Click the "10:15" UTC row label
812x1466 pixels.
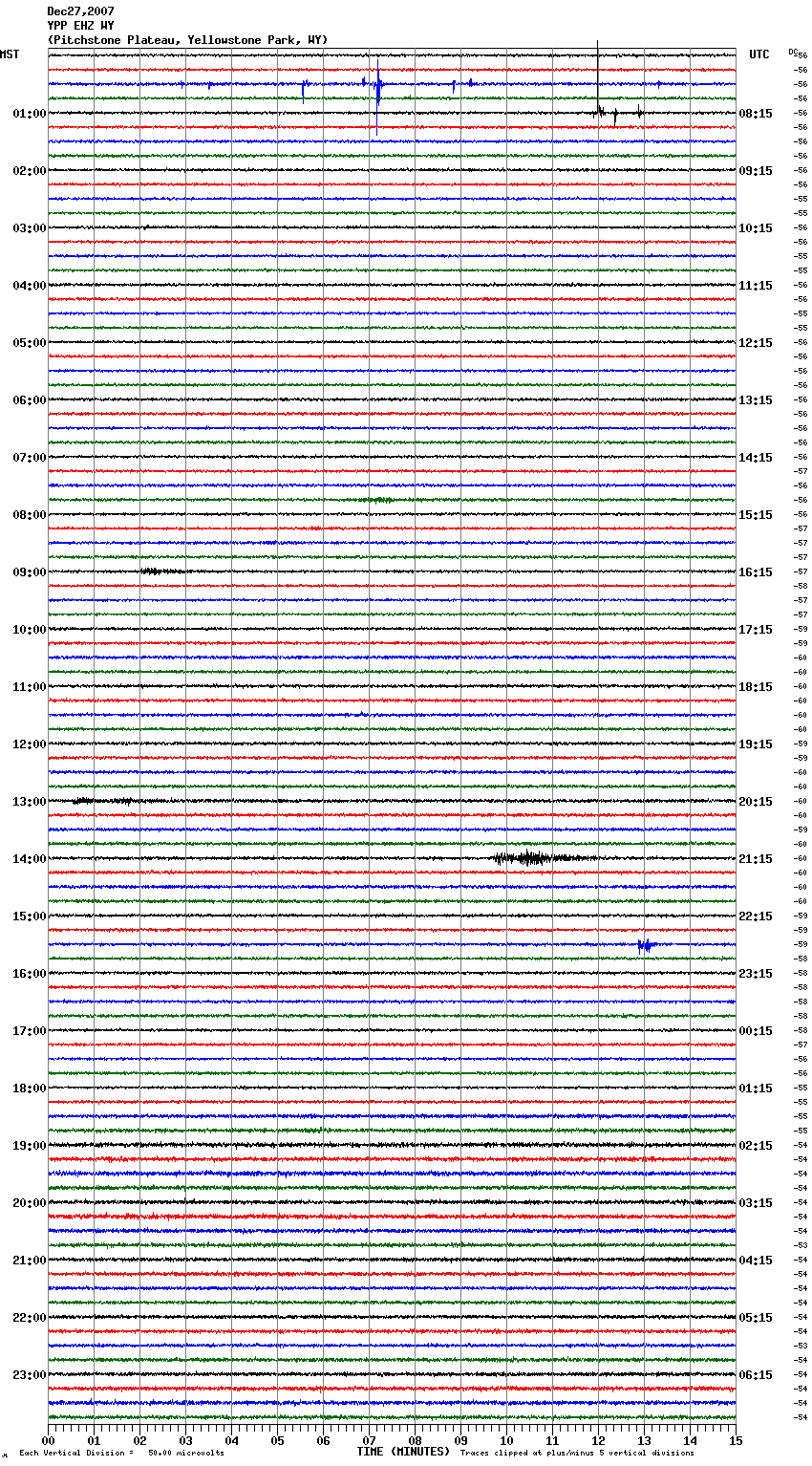point(756,228)
